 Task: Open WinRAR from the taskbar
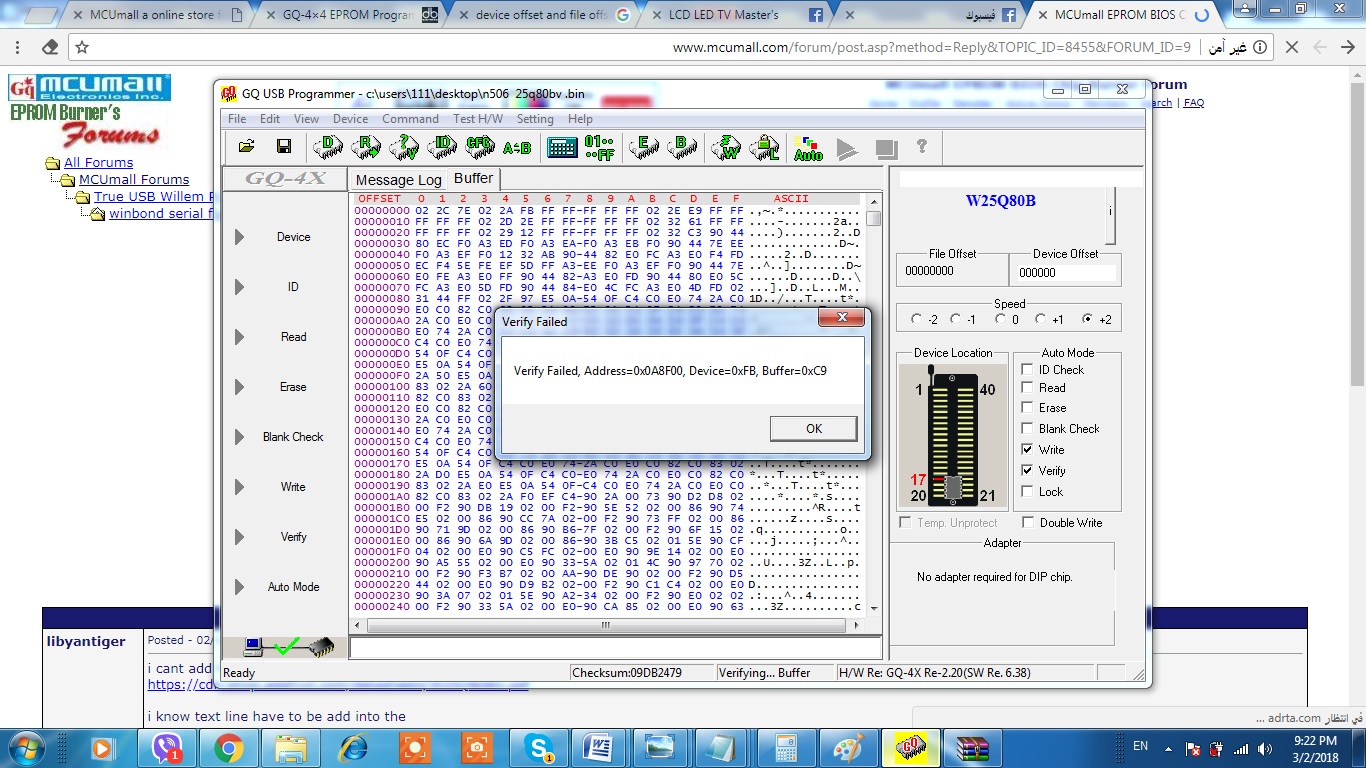[972, 748]
